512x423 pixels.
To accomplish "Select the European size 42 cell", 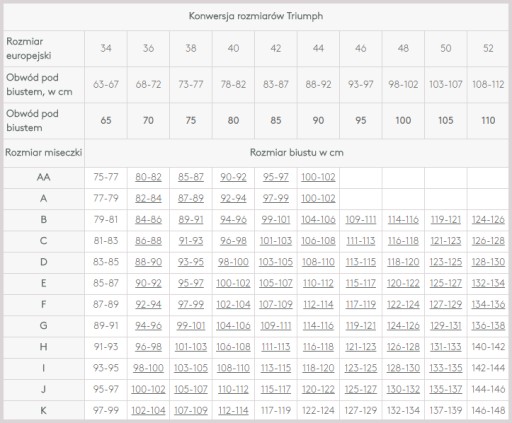I will pyautogui.click(x=276, y=48).
